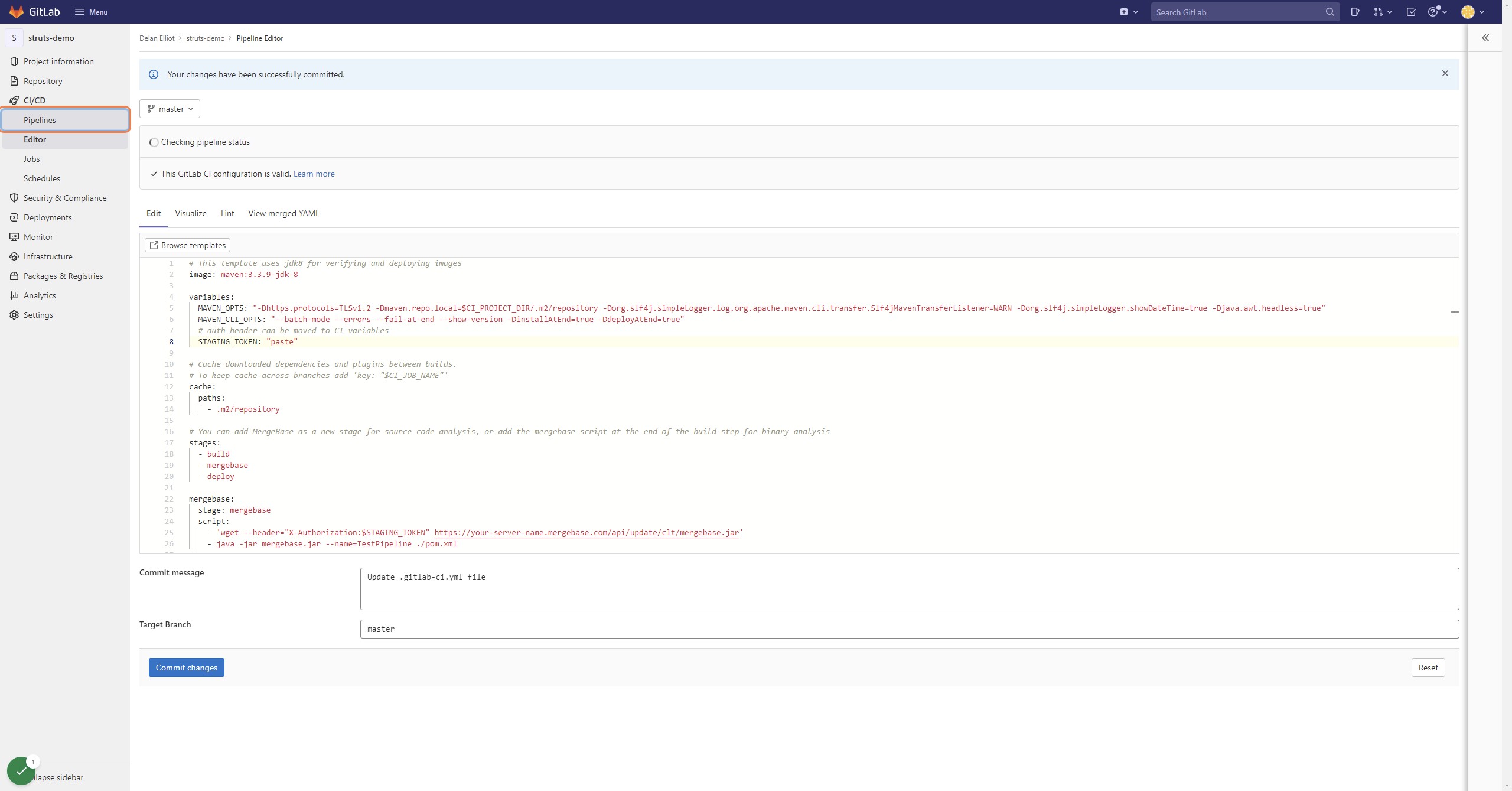
Task: Open the To-Do list icon
Action: [x=1411, y=12]
